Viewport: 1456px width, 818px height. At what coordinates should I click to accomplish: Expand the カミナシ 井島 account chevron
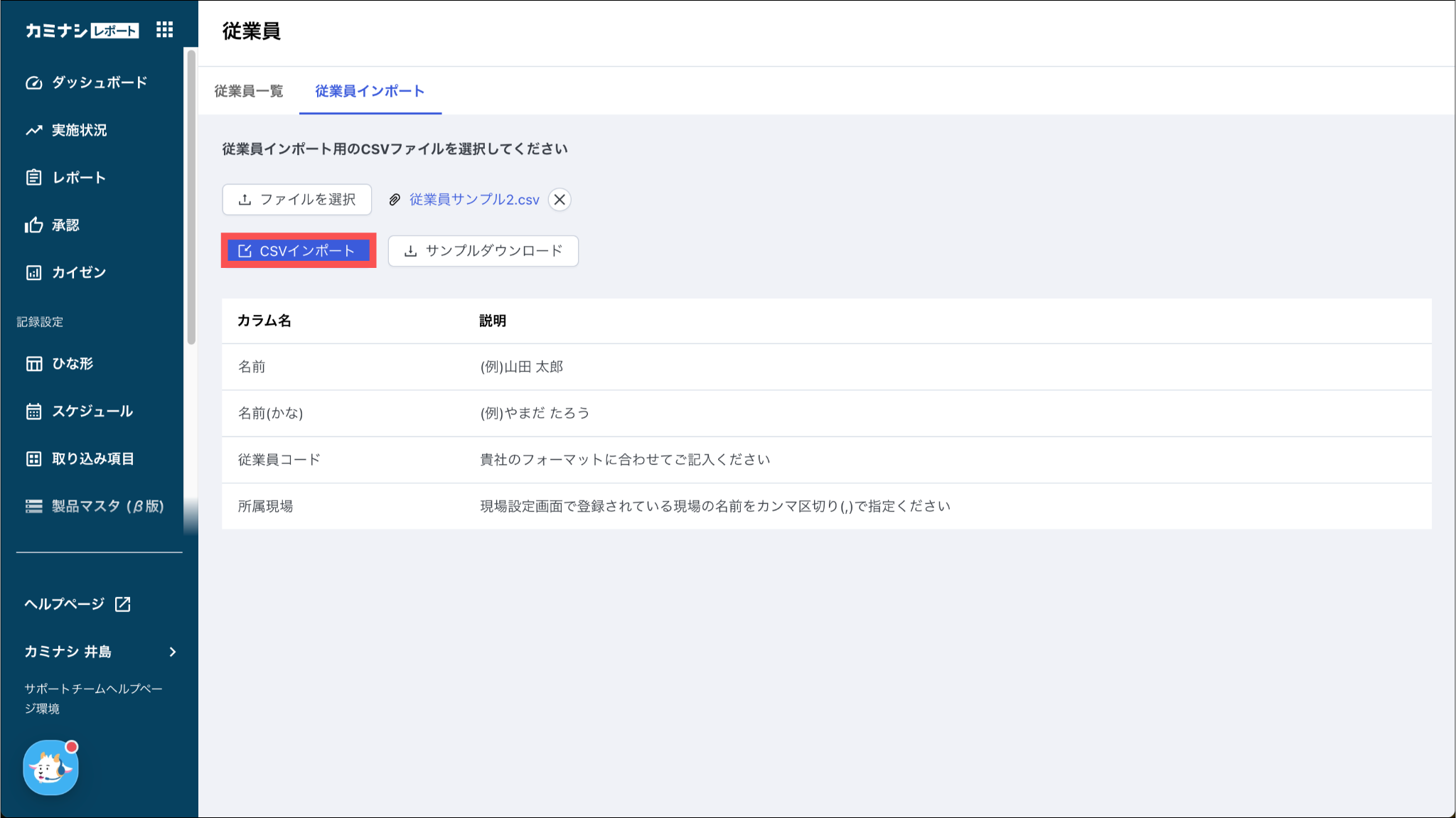click(172, 652)
